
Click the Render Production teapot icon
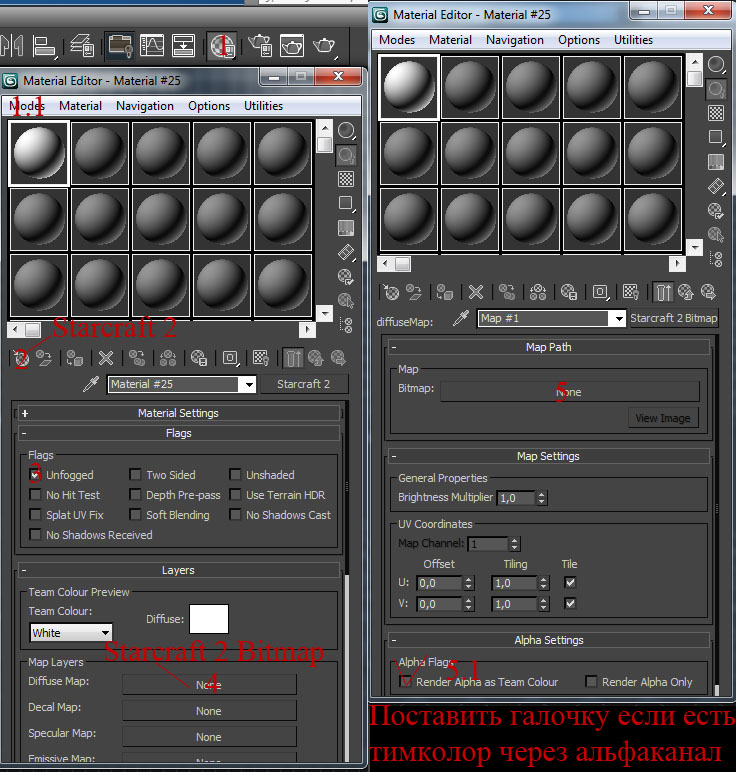point(324,46)
